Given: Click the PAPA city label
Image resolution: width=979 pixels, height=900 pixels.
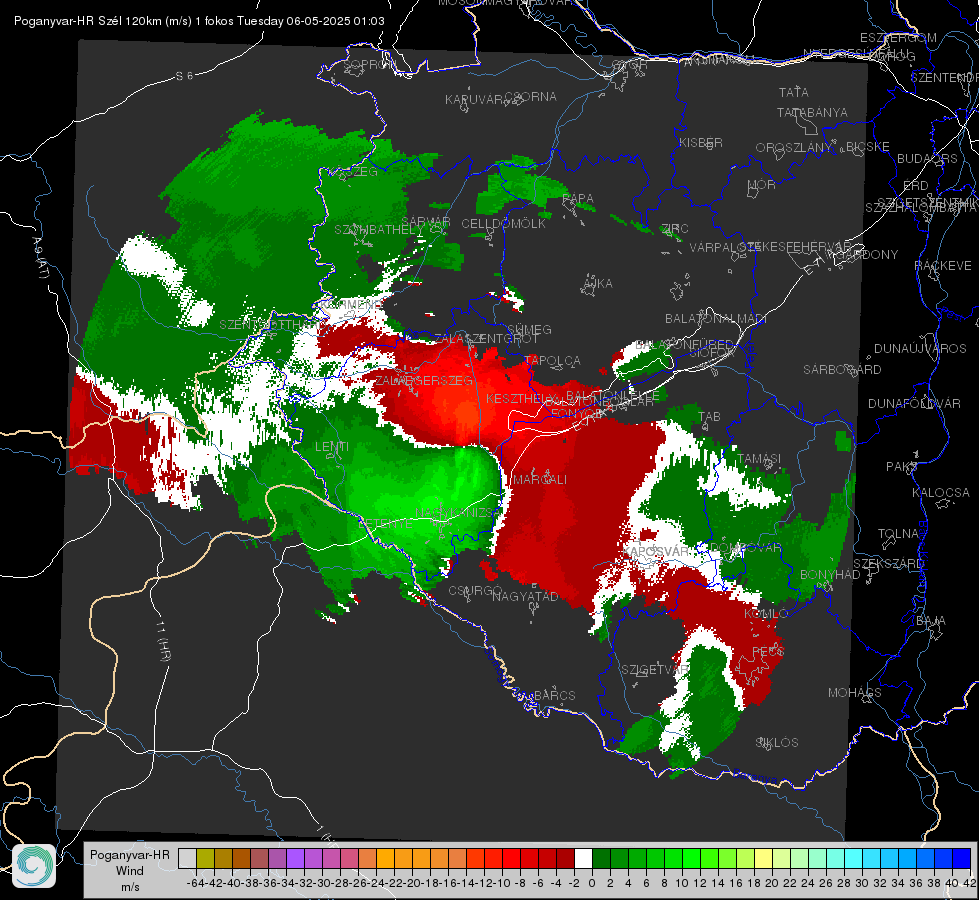Looking at the screenshot, I should [578, 199].
